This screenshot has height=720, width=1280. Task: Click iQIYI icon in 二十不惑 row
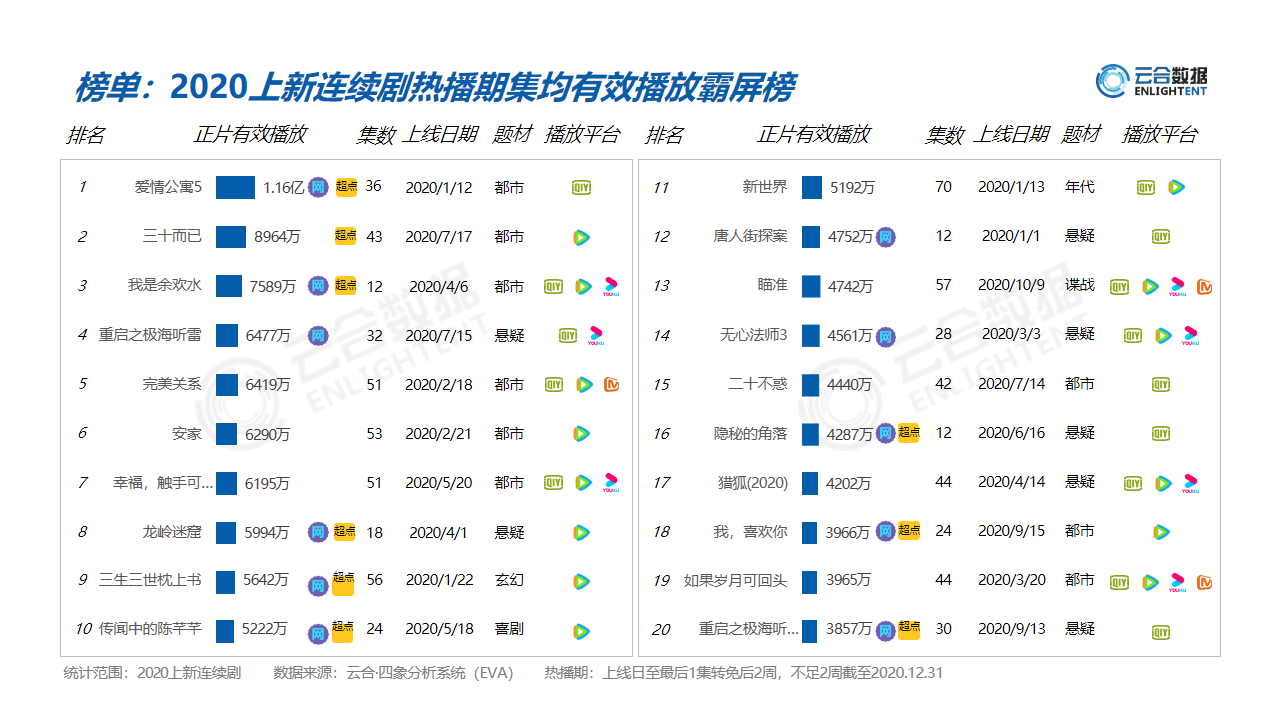coord(1160,384)
